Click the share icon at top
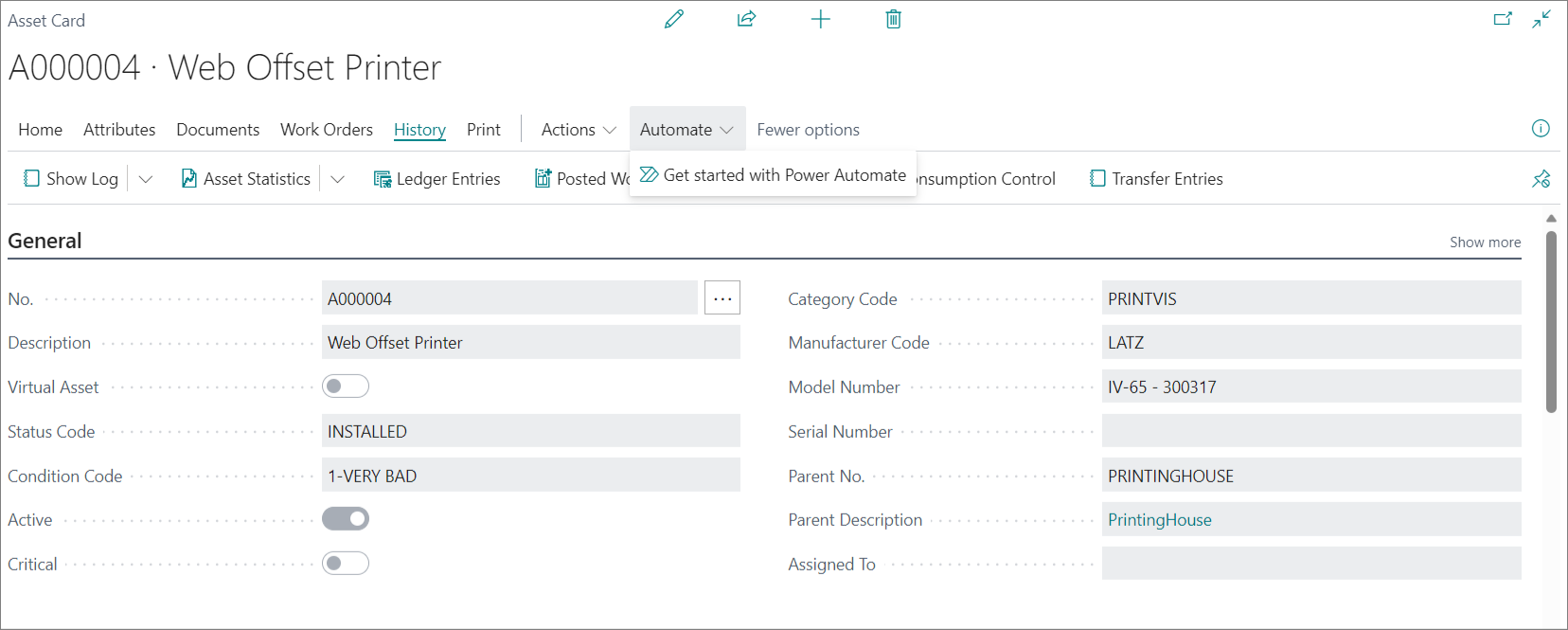The height and width of the screenshot is (630, 1568). coord(746,19)
